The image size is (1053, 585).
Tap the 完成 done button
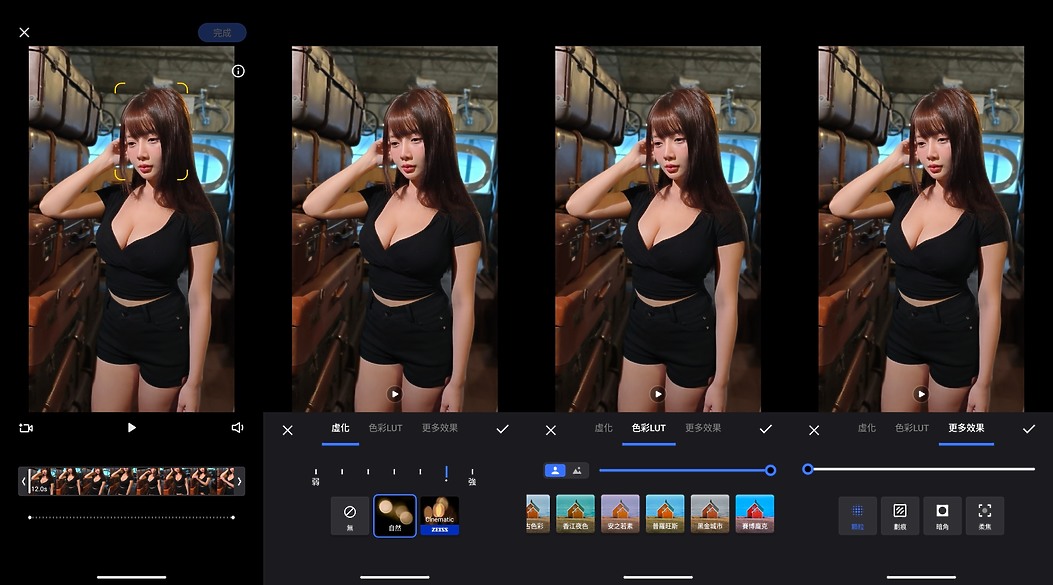coord(222,33)
